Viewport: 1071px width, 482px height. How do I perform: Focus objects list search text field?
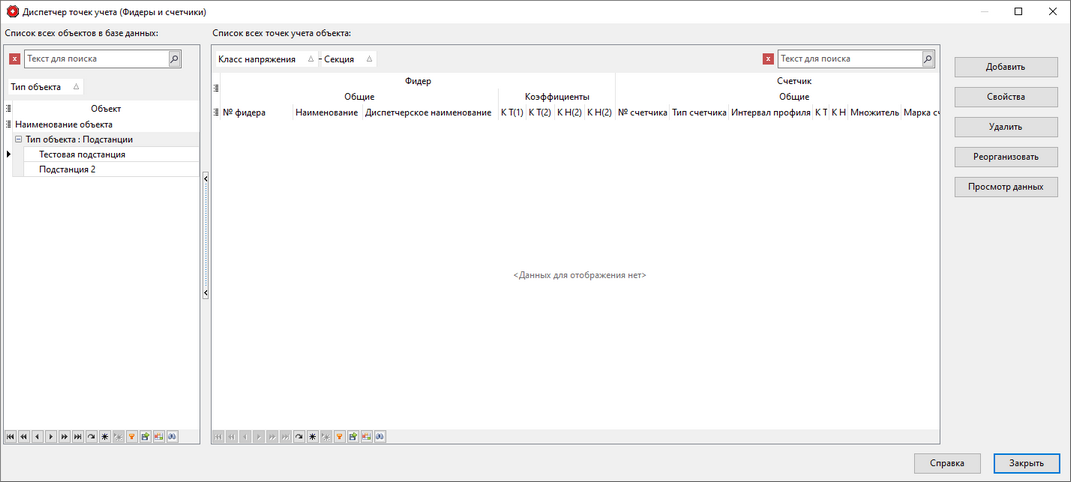tap(96, 59)
